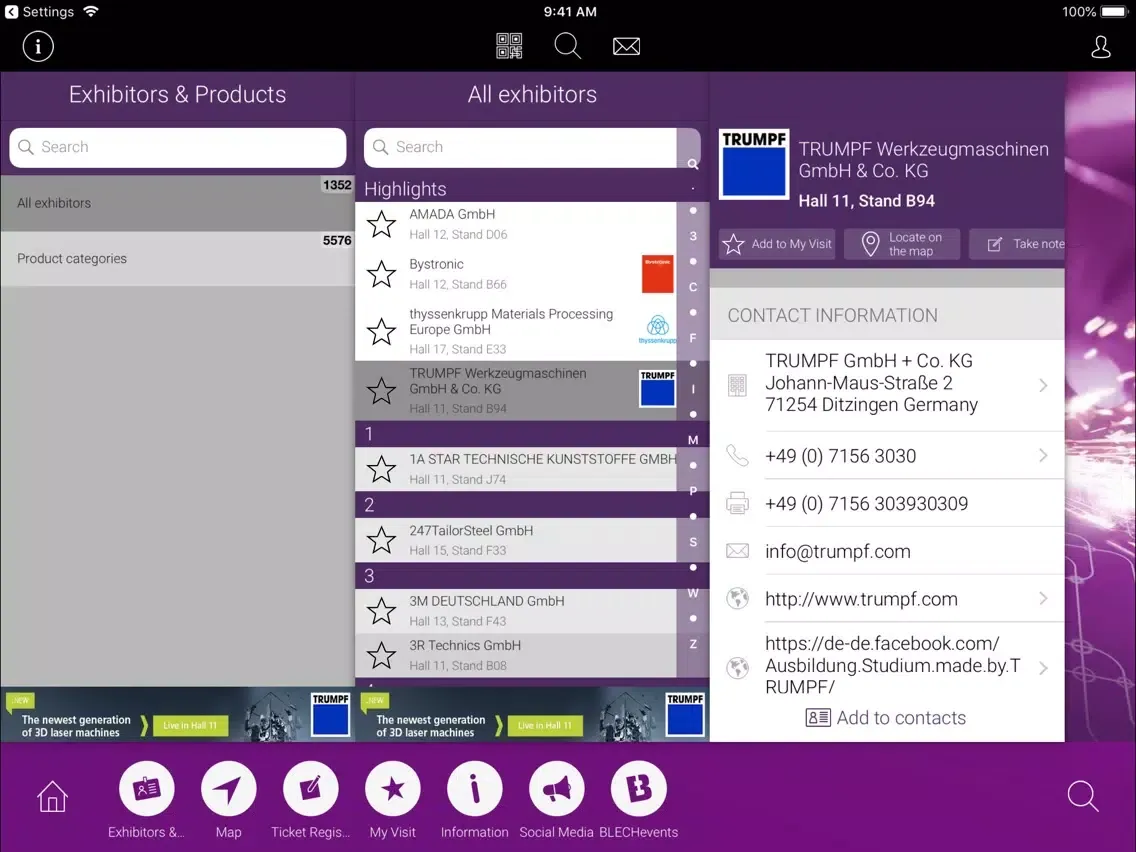Star thyssenkrupp Materials Processing Europe

point(381,331)
